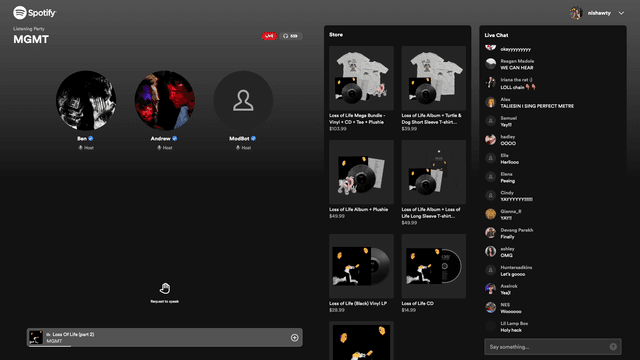The image size is (640, 360).
Task: Click ashley's chat avatar
Action: pyautogui.click(x=491, y=251)
